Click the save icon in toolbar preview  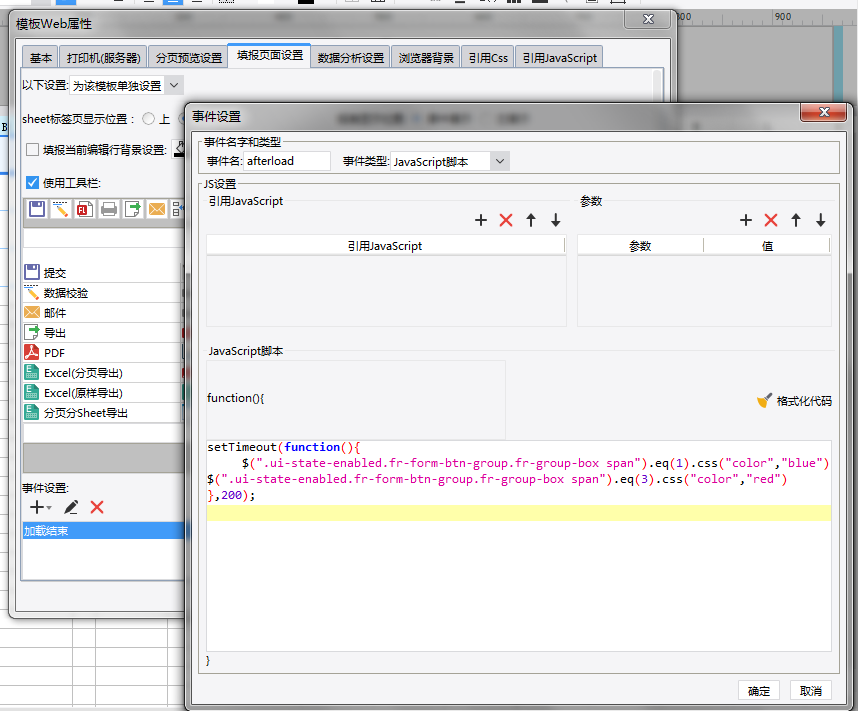pos(37,209)
